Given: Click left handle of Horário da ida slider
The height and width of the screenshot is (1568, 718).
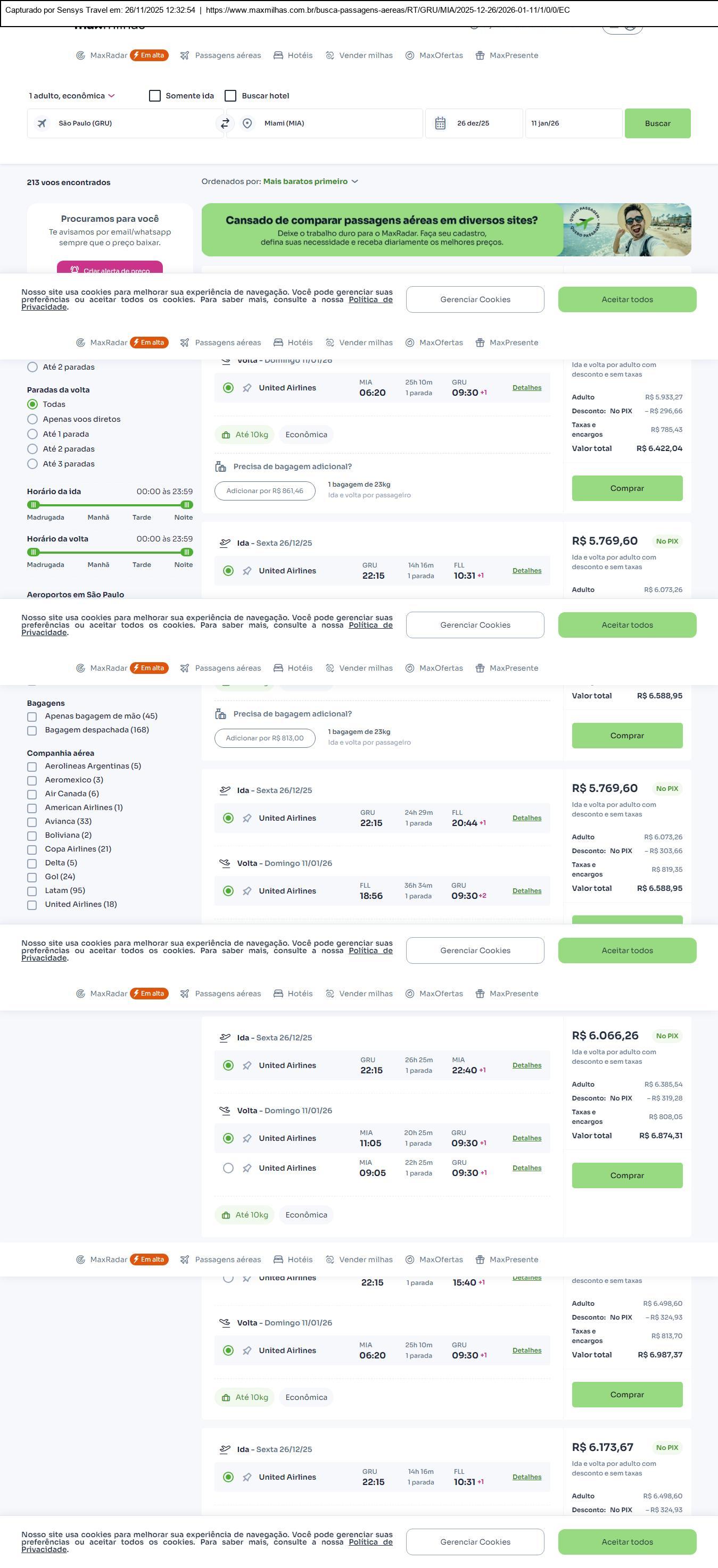Looking at the screenshot, I should 34,505.
